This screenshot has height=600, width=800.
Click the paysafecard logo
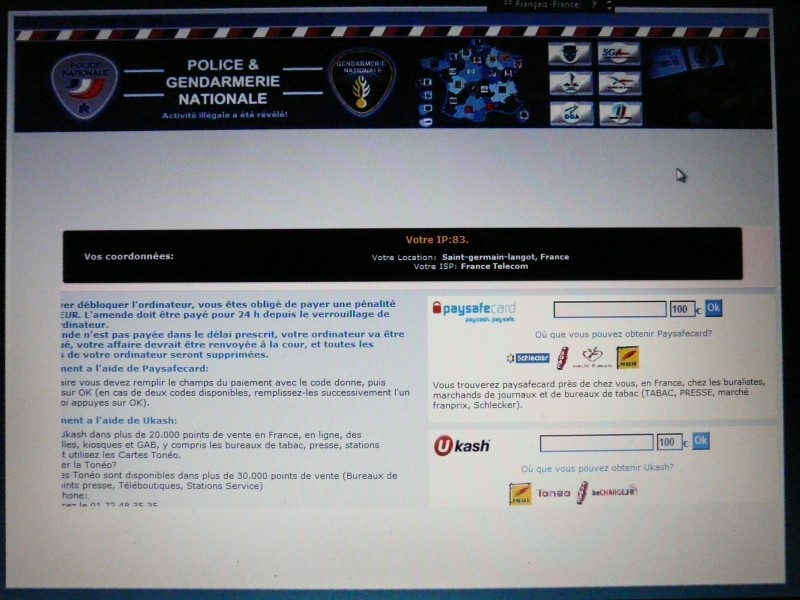(x=474, y=309)
